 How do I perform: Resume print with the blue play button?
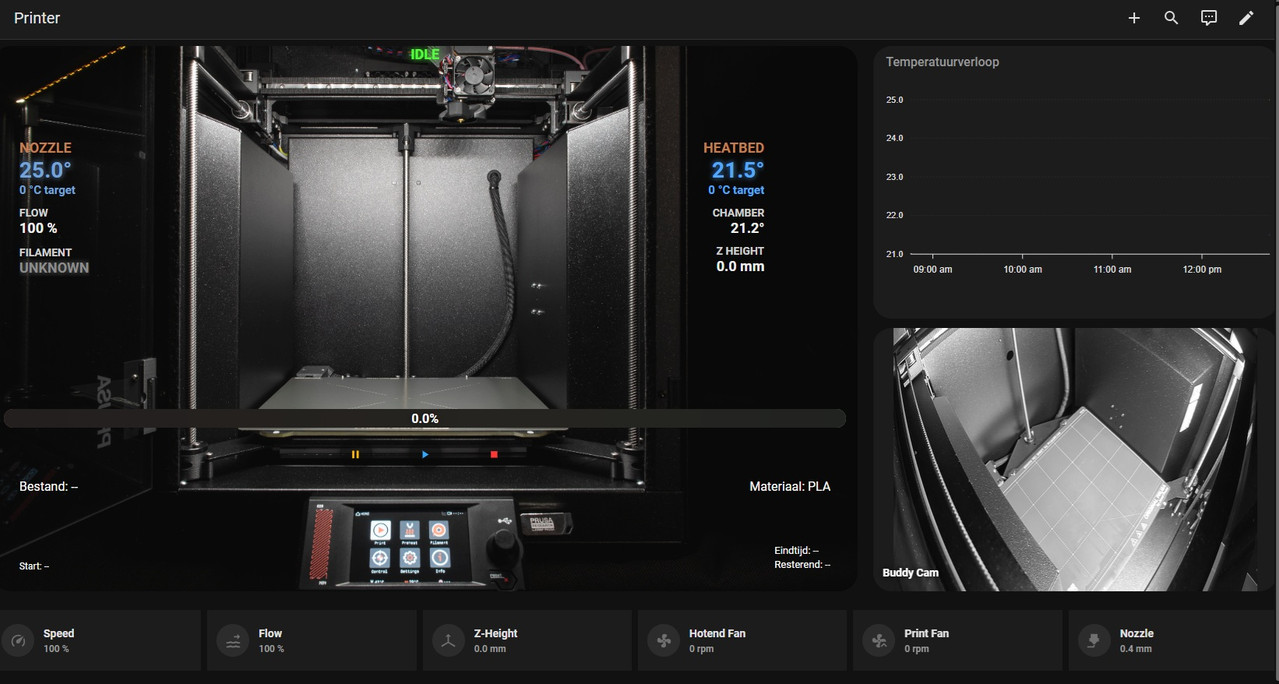click(425, 454)
